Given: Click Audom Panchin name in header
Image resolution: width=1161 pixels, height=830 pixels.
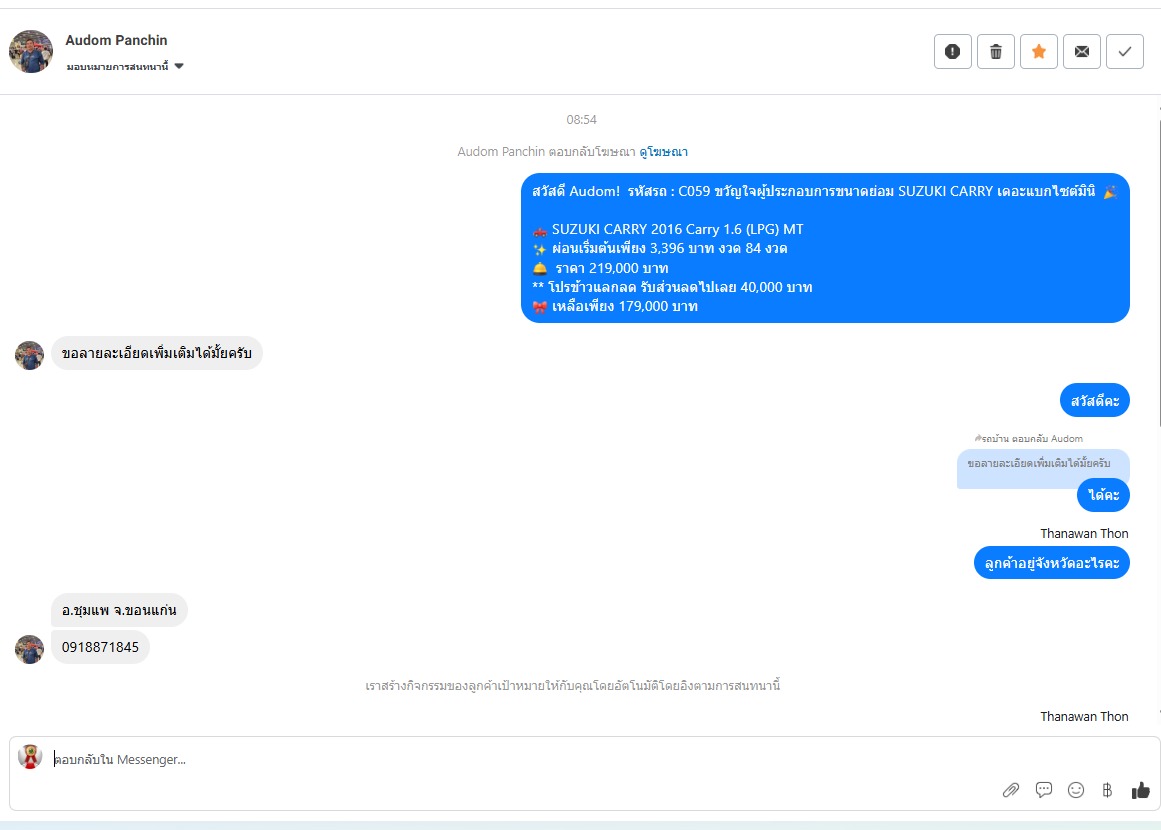Looking at the screenshot, I should [x=116, y=40].
